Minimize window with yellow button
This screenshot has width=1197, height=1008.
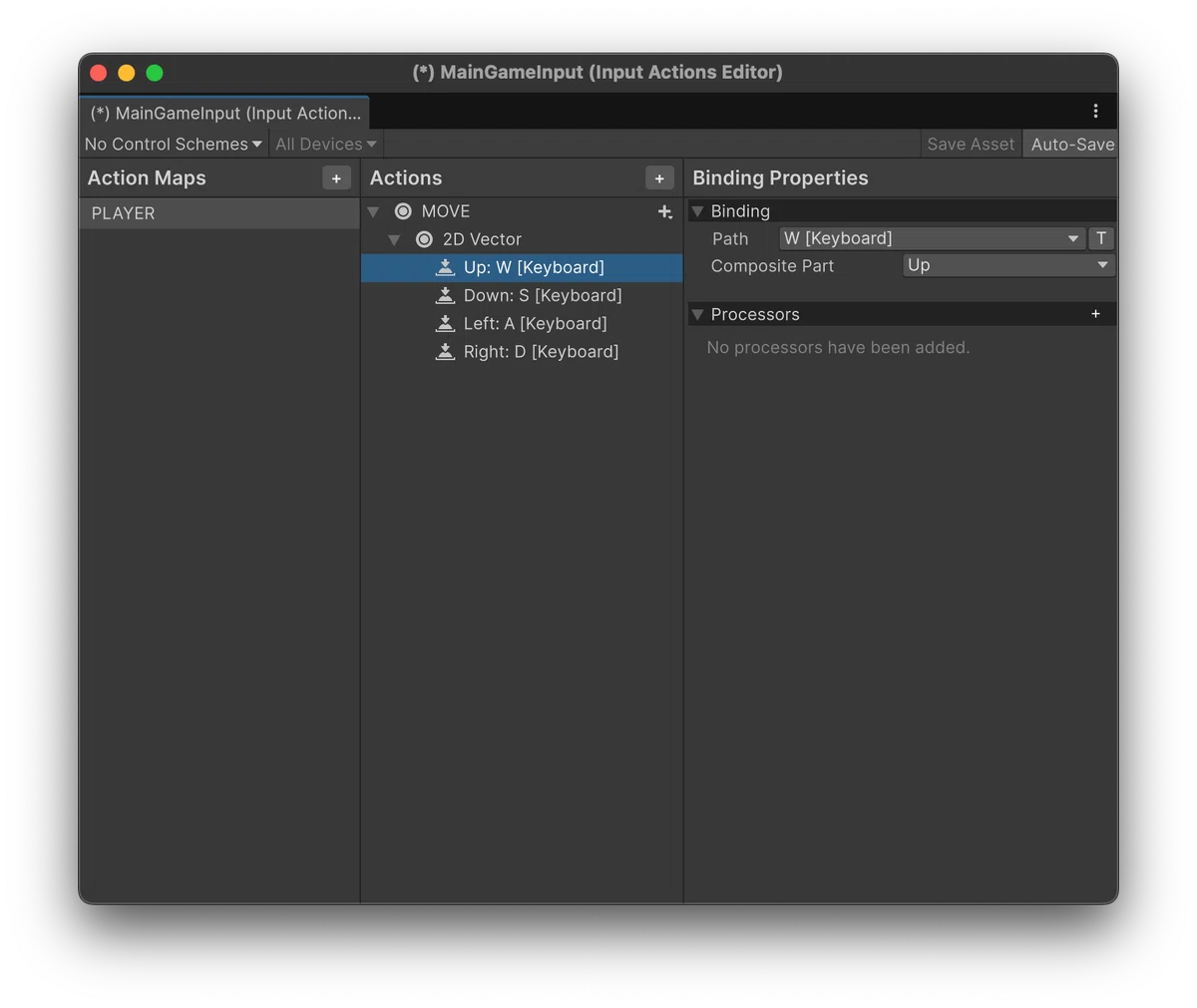point(127,73)
